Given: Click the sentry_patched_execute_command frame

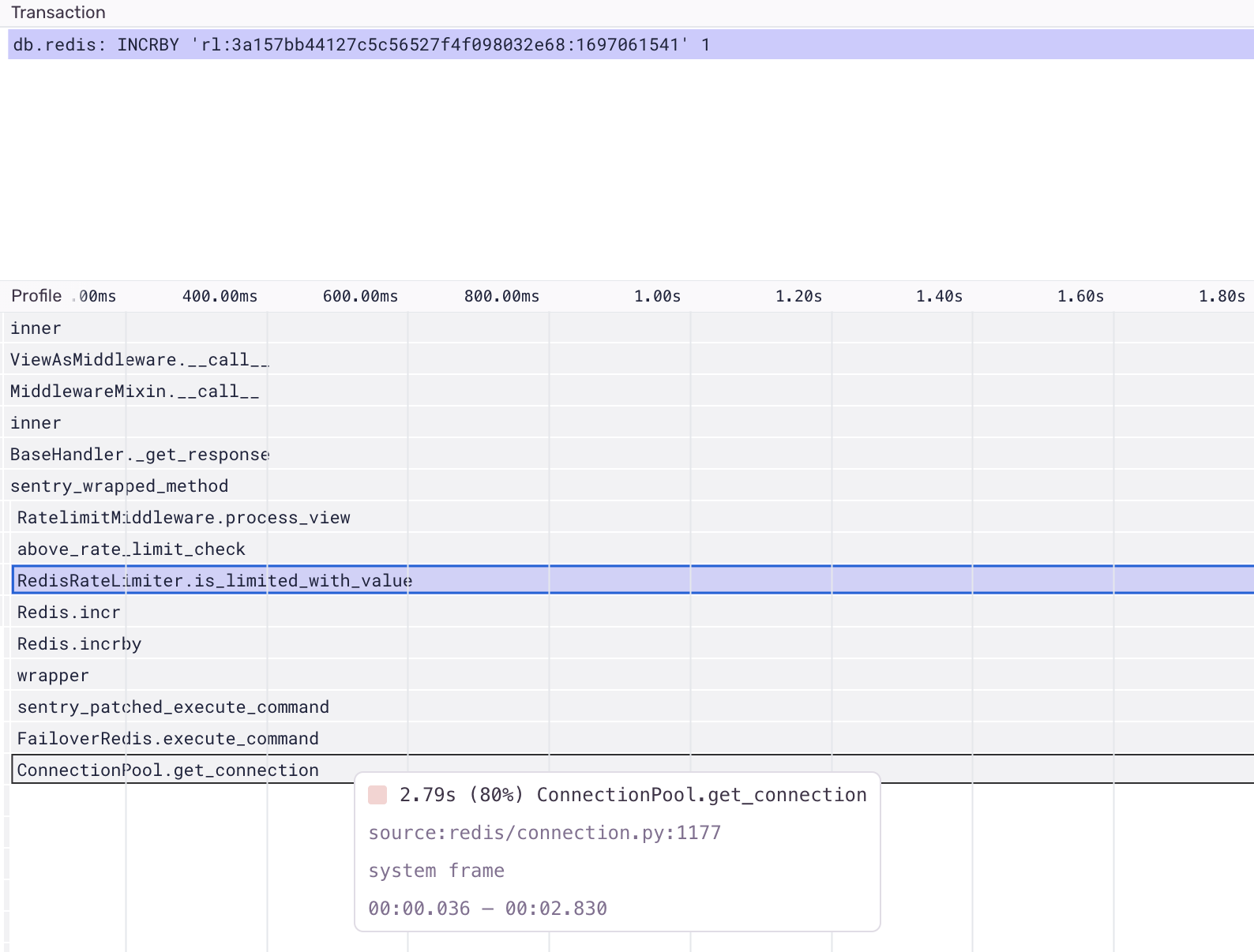Looking at the screenshot, I should click(x=173, y=707).
